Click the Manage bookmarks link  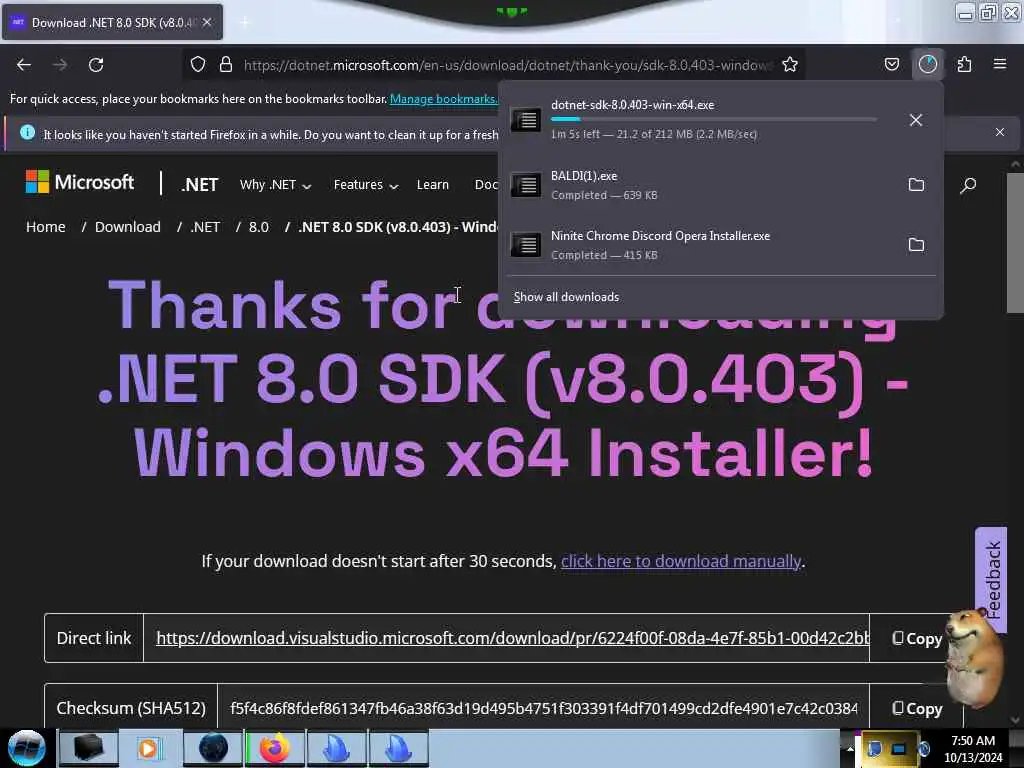coord(443,99)
